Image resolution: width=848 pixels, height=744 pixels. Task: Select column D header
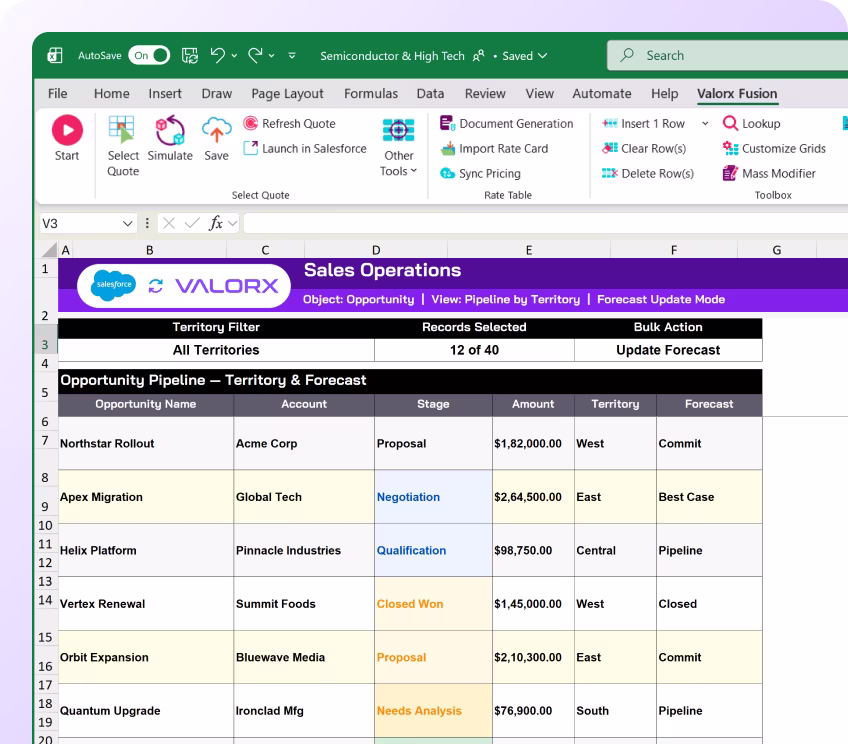[376, 250]
